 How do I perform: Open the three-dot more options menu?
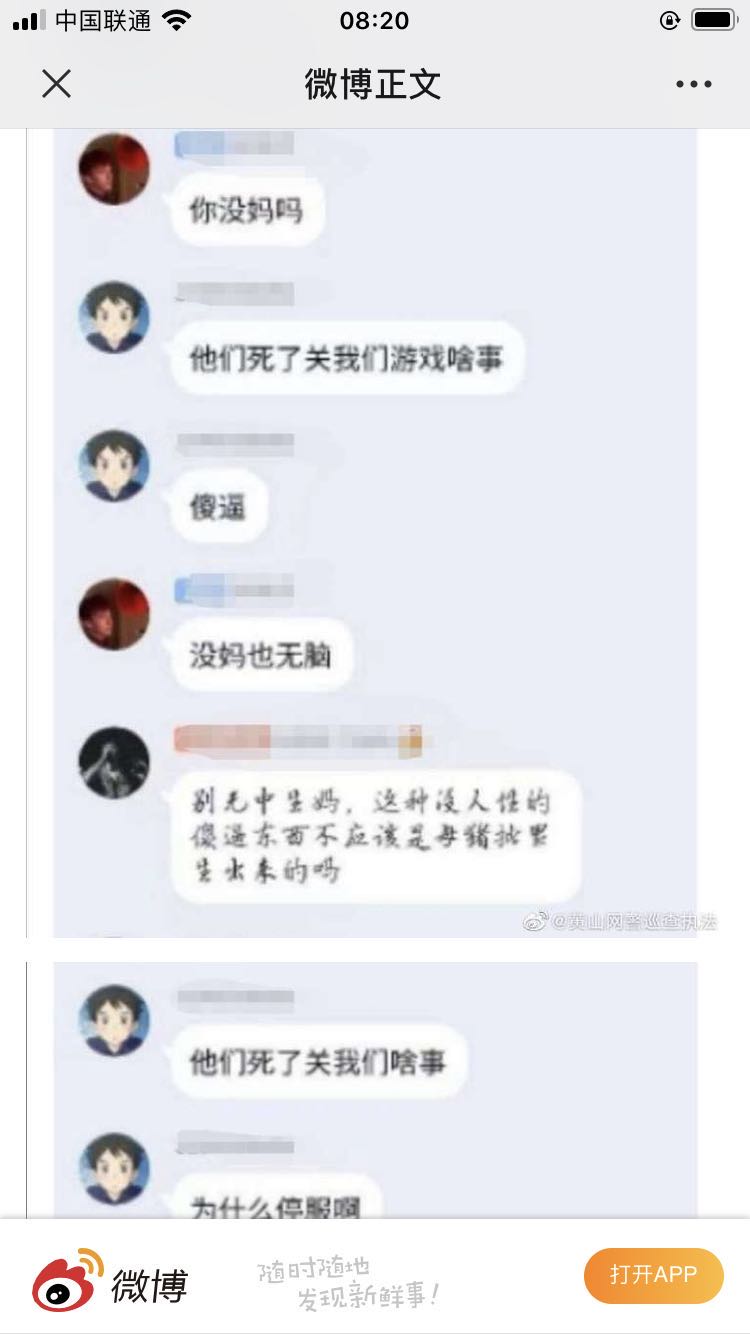(x=693, y=84)
